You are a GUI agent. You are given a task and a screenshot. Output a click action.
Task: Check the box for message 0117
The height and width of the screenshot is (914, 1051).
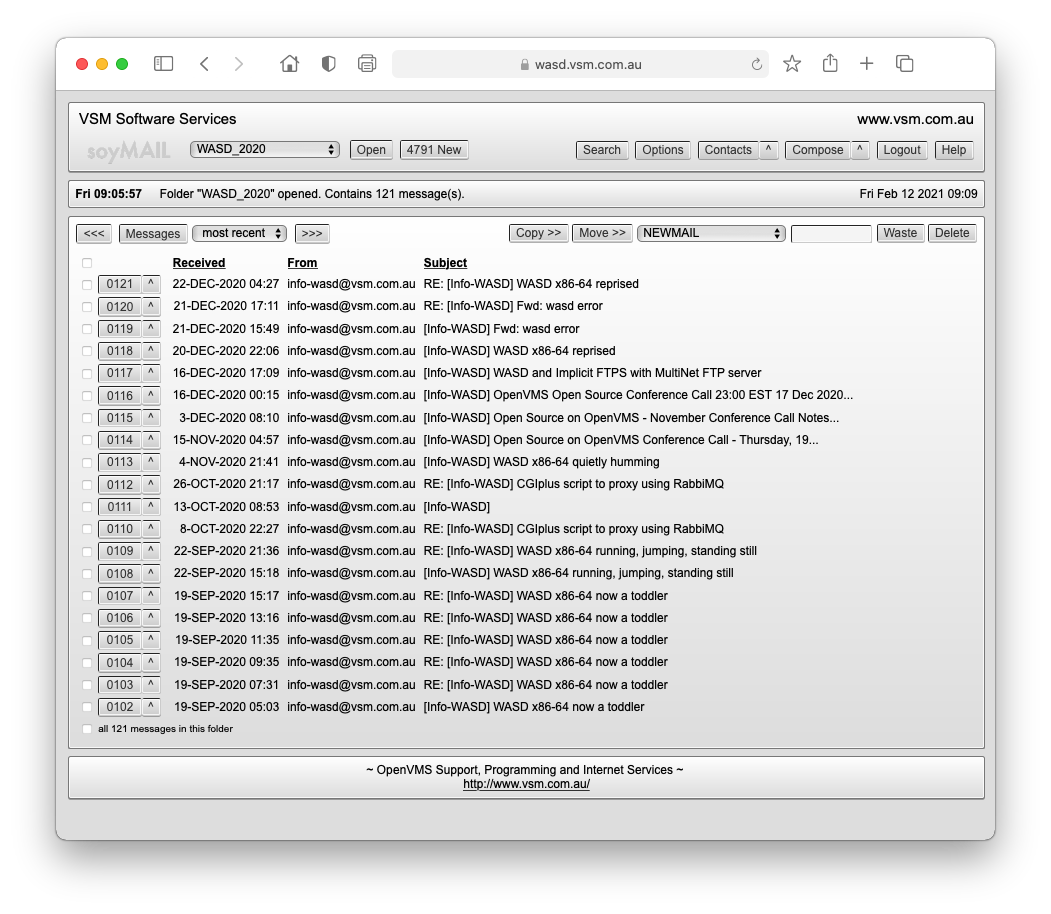click(x=87, y=374)
